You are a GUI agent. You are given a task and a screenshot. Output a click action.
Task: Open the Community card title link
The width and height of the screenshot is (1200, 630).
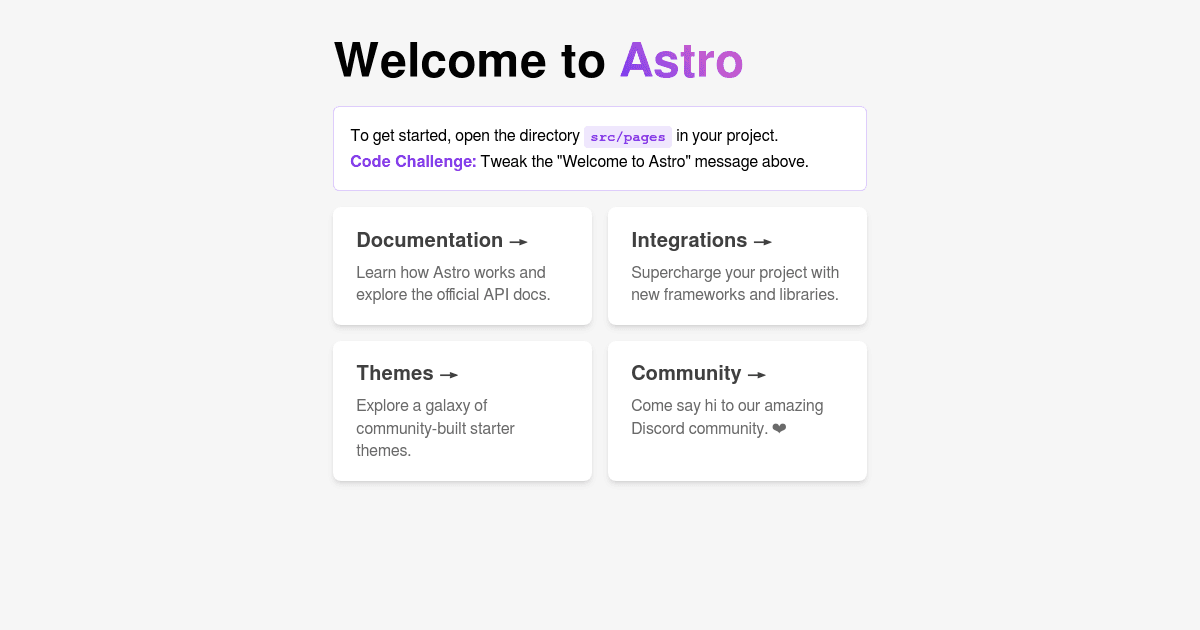click(686, 373)
